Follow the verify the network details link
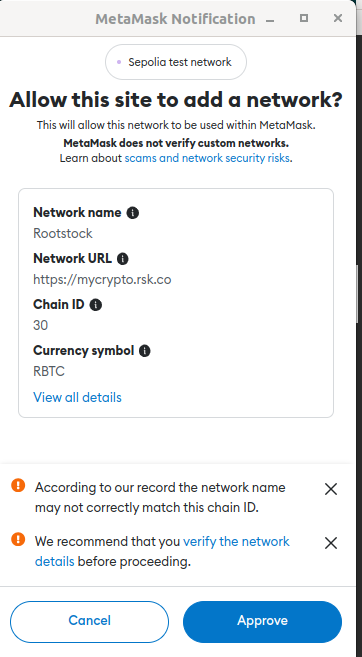 pyautogui.click(x=162, y=551)
